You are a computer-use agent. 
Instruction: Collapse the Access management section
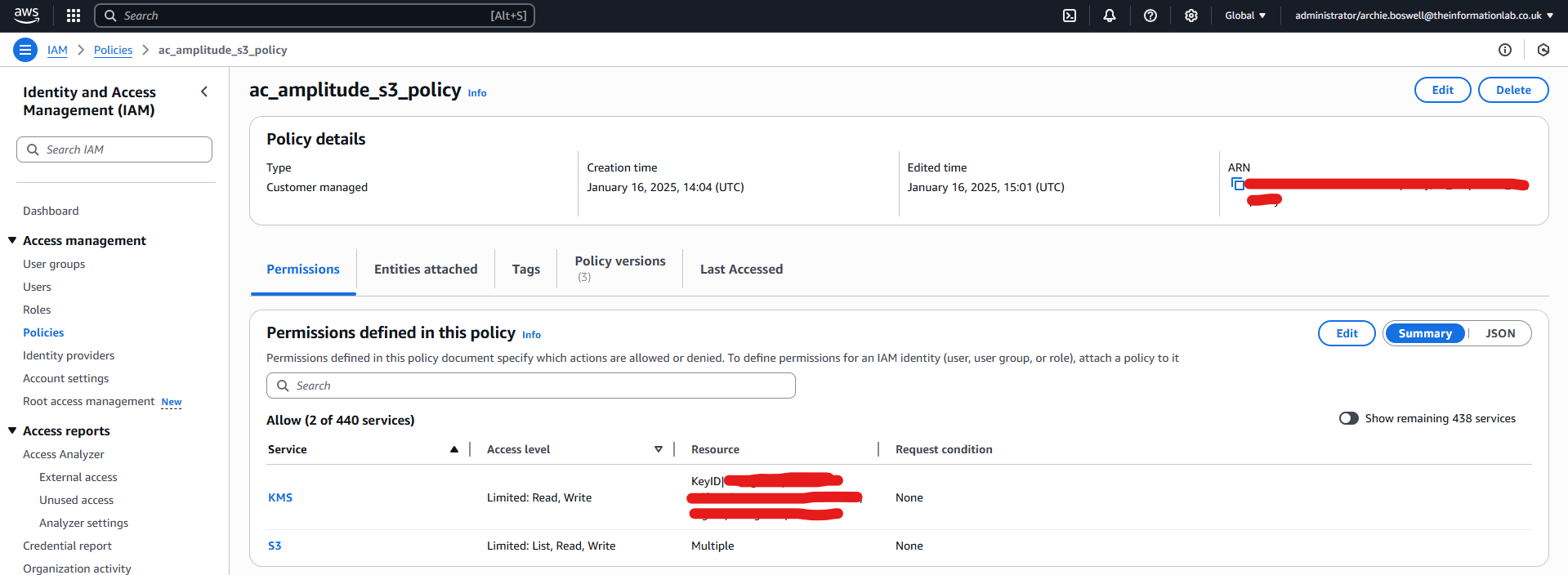(x=12, y=240)
